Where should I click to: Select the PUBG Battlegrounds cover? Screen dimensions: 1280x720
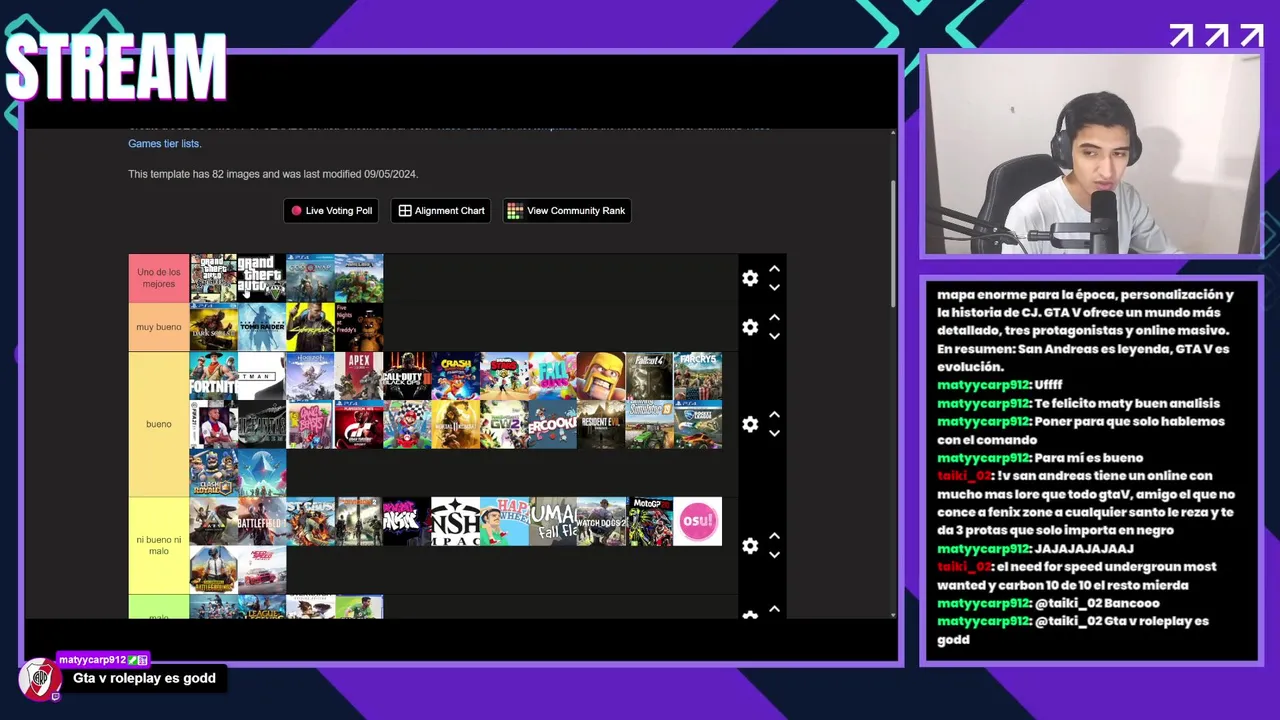coord(214,569)
